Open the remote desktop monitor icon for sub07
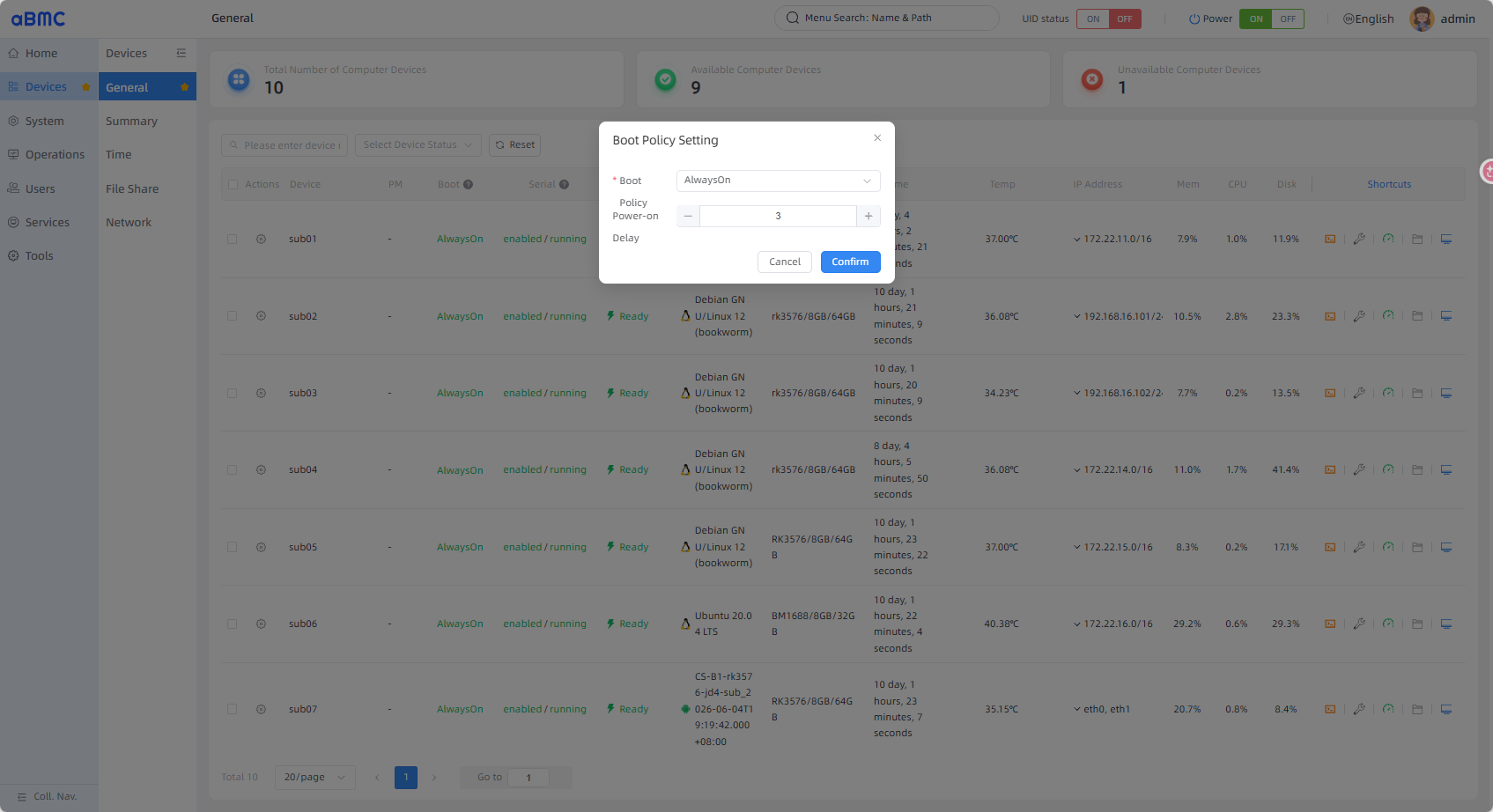 pyautogui.click(x=1446, y=709)
